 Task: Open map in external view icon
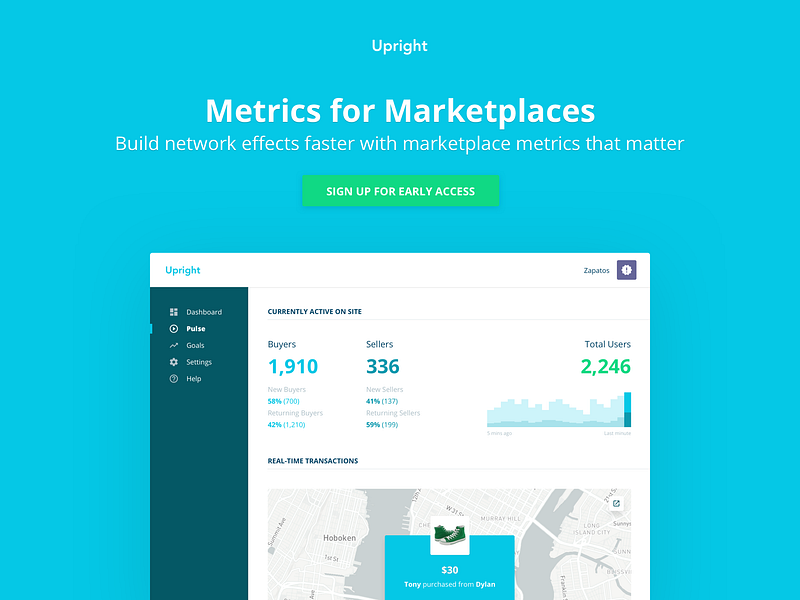(616, 504)
